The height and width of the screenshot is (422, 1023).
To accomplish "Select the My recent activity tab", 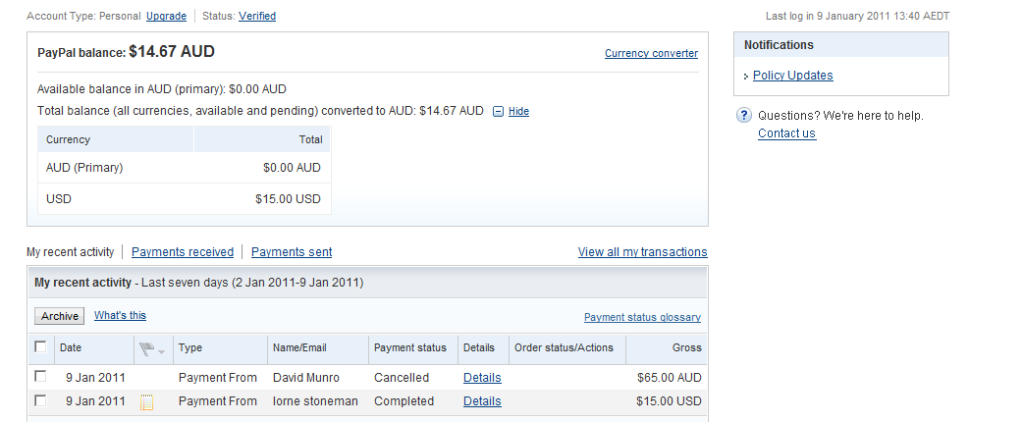I will tap(70, 252).
